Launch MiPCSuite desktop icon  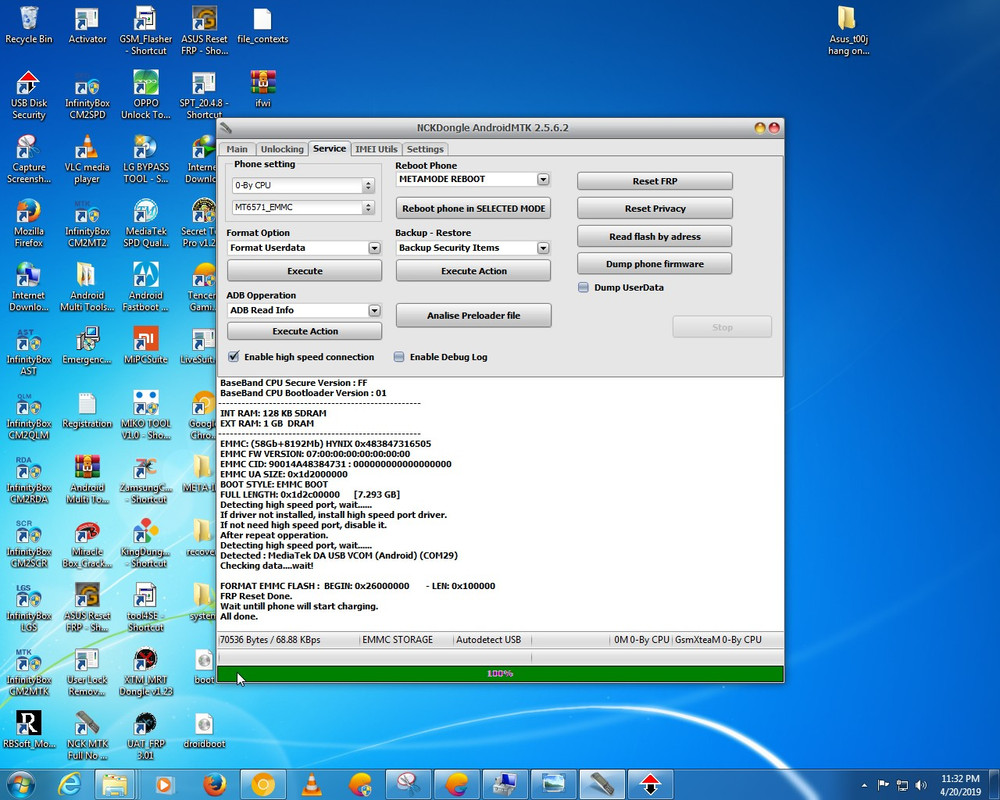pyautogui.click(x=146, y=345)
